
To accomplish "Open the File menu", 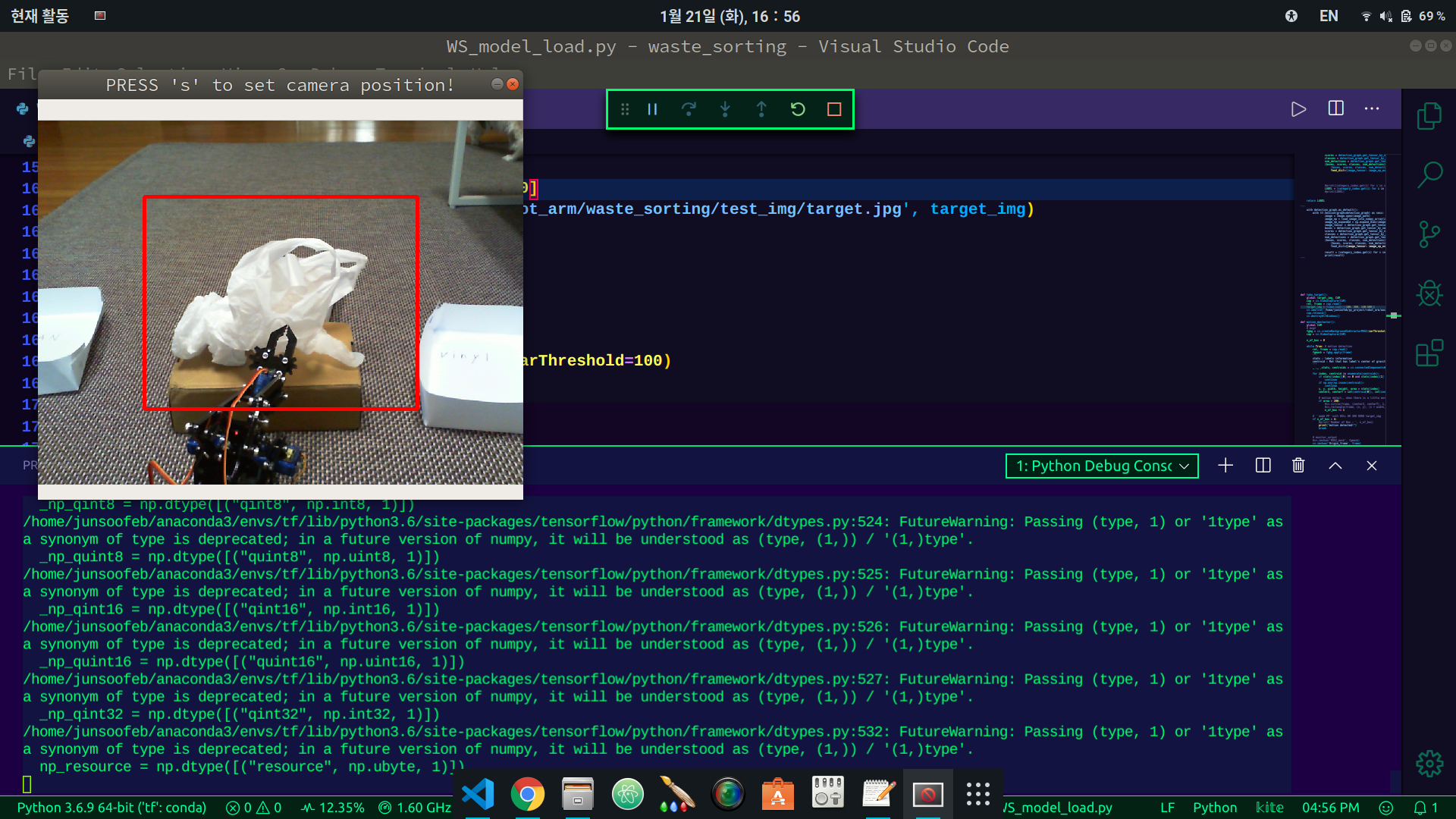I will tap(21, 74).
